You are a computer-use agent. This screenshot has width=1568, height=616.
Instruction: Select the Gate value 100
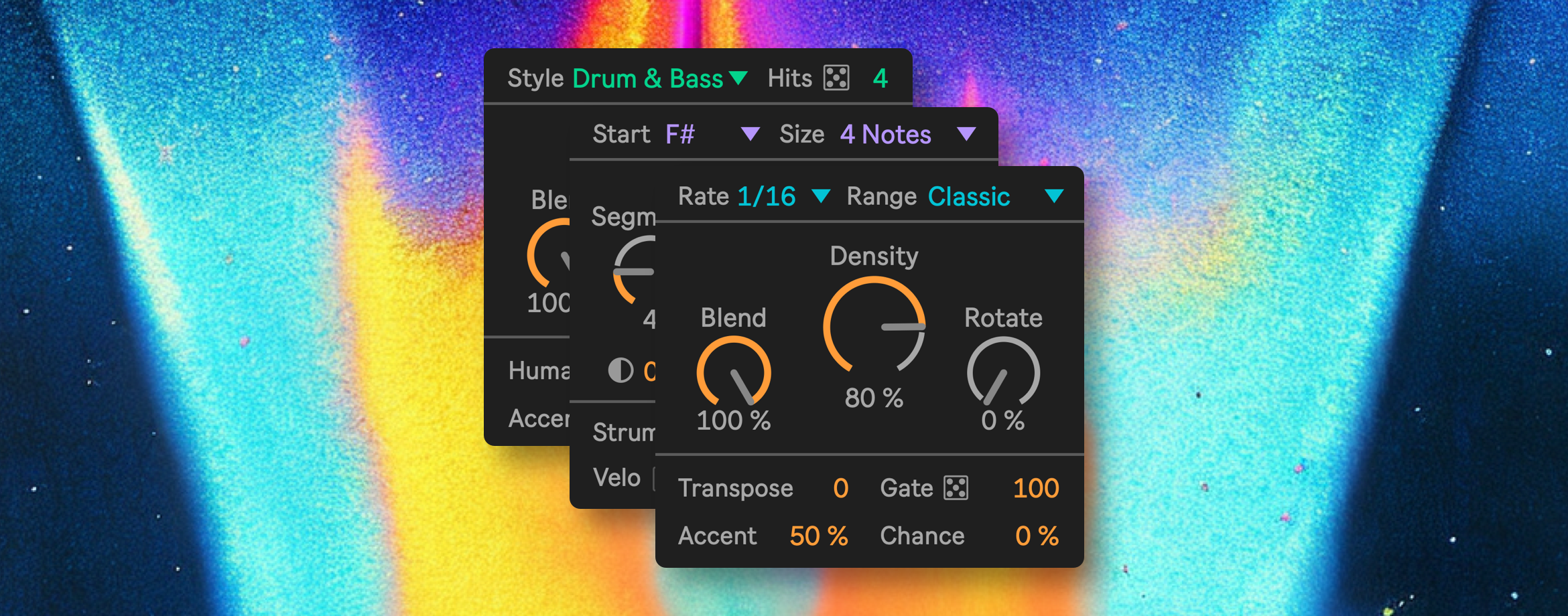point(1035,489)
